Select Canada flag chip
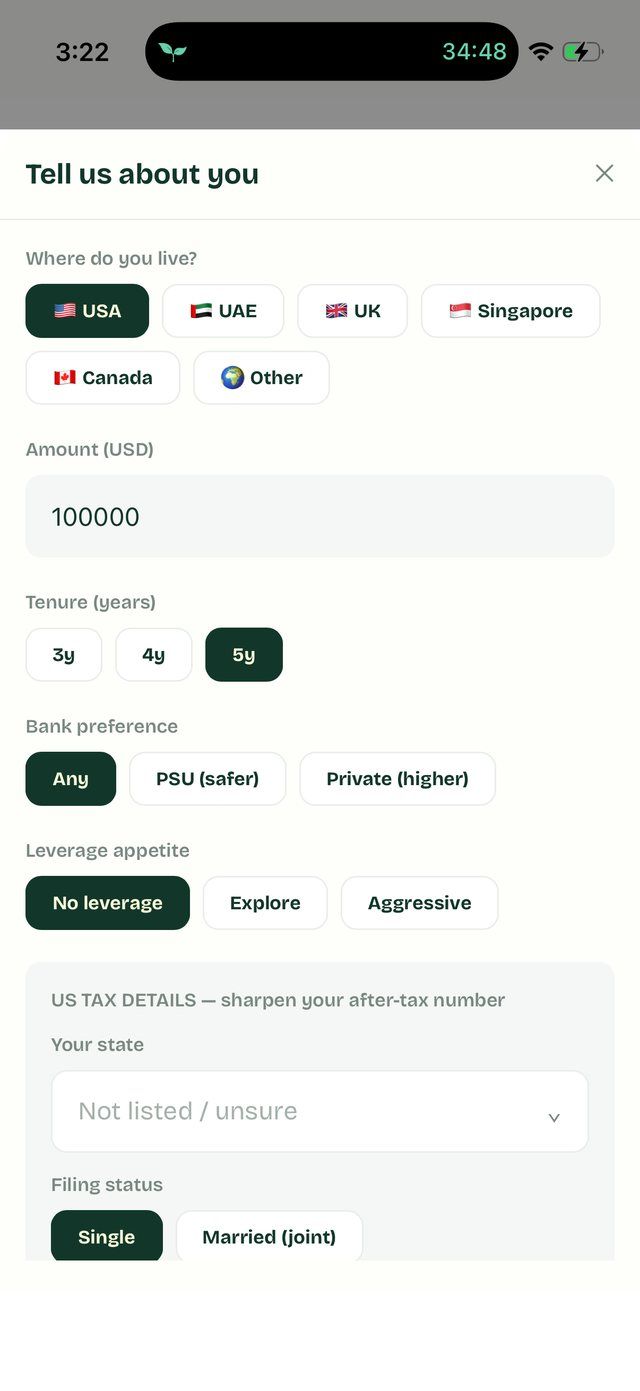 (103, 378)
